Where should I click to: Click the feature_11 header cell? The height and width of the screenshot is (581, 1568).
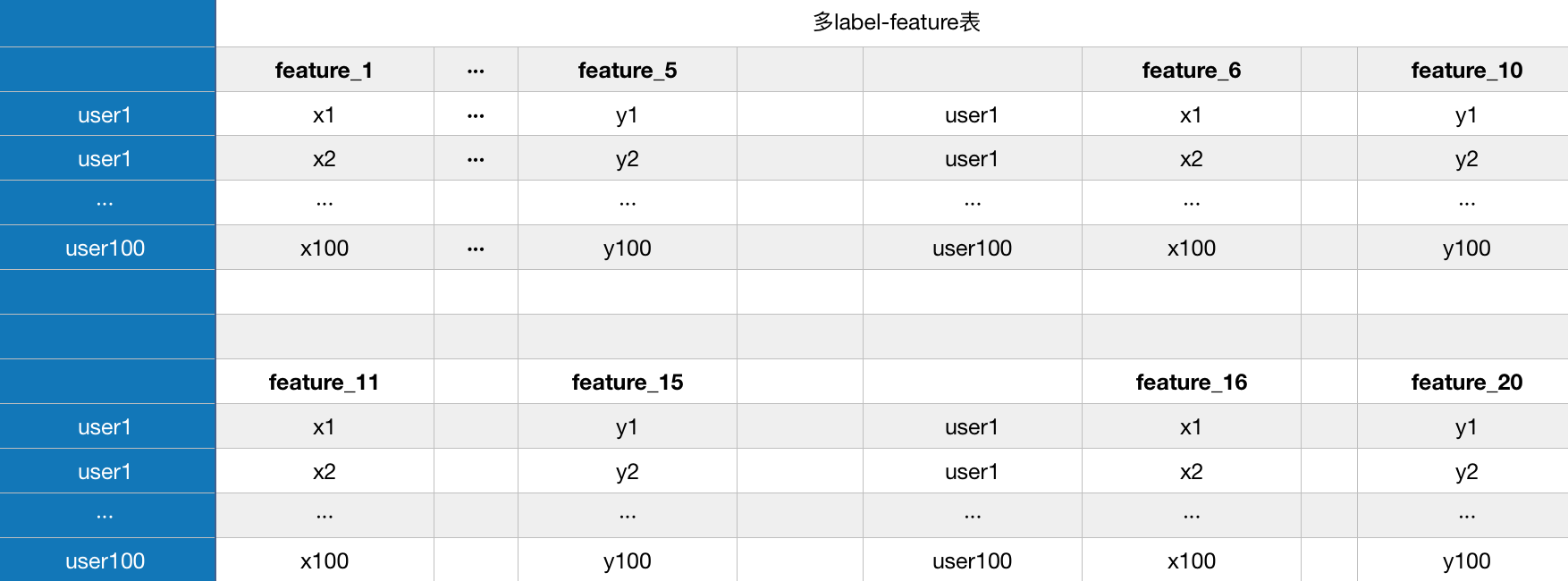(325, 382)
